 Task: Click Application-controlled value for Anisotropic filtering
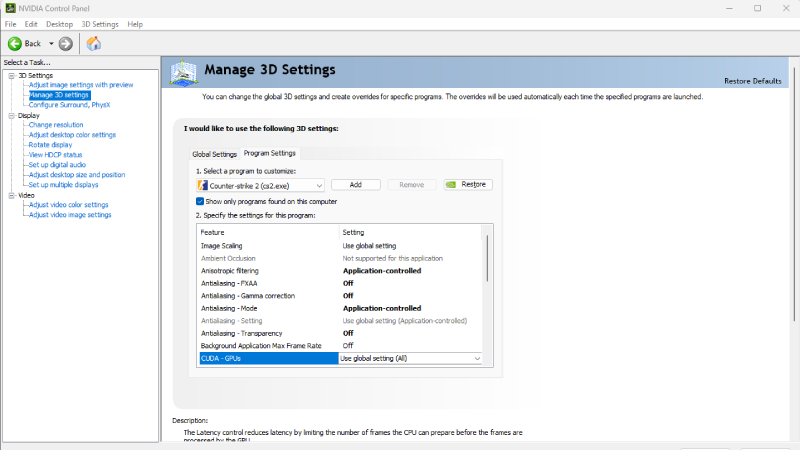pos(382,271)
